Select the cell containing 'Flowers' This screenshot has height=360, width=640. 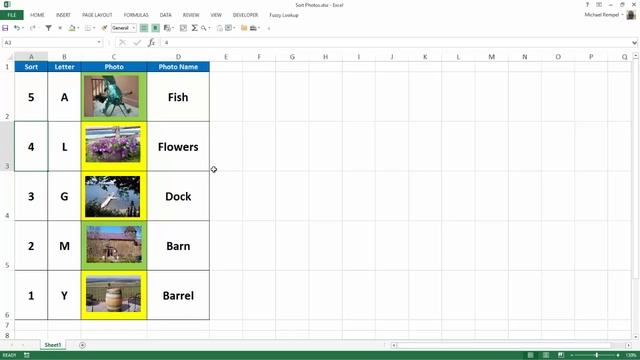coord(178,147)
